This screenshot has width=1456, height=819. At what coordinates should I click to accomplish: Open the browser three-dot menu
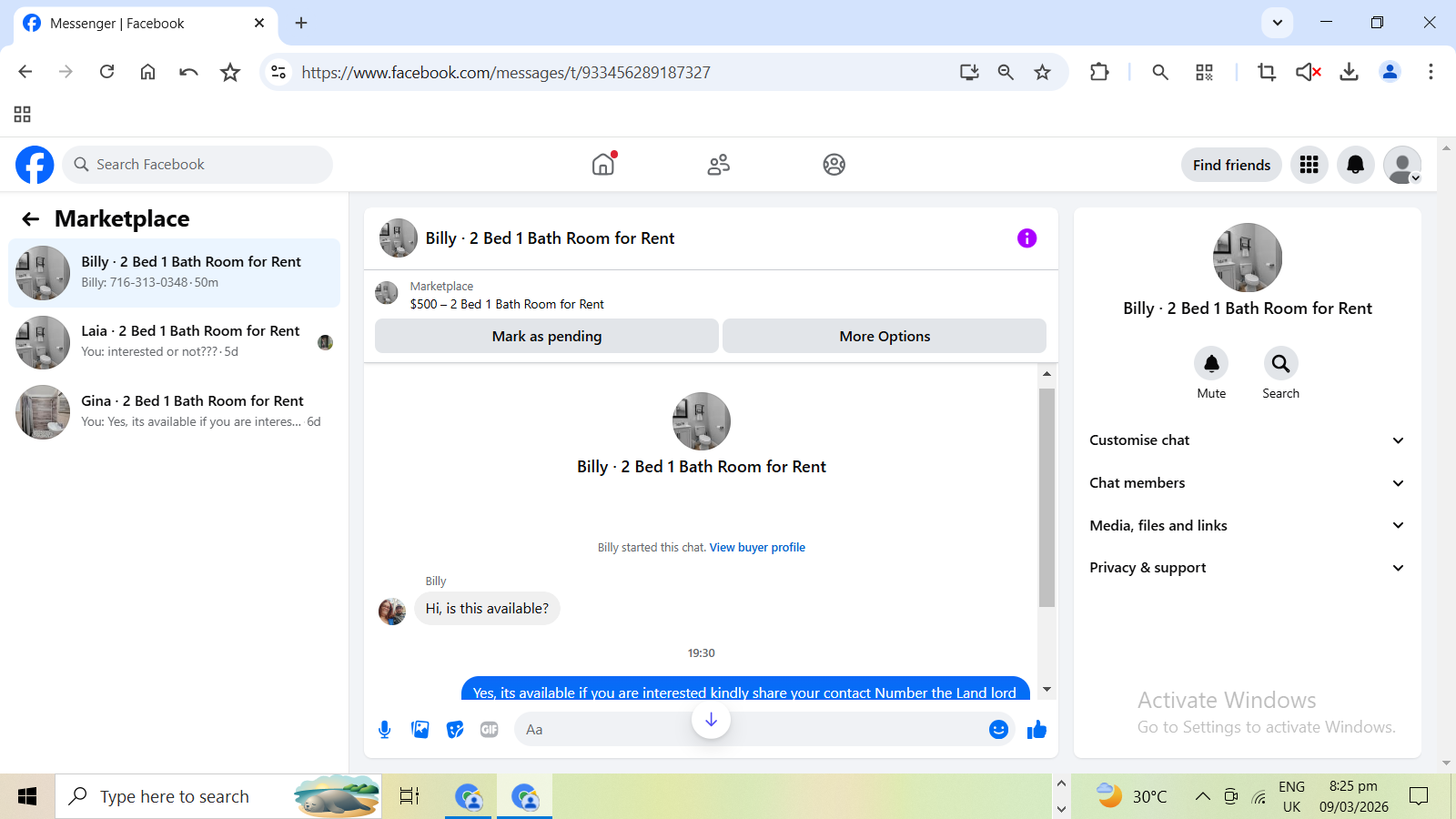1431,72
